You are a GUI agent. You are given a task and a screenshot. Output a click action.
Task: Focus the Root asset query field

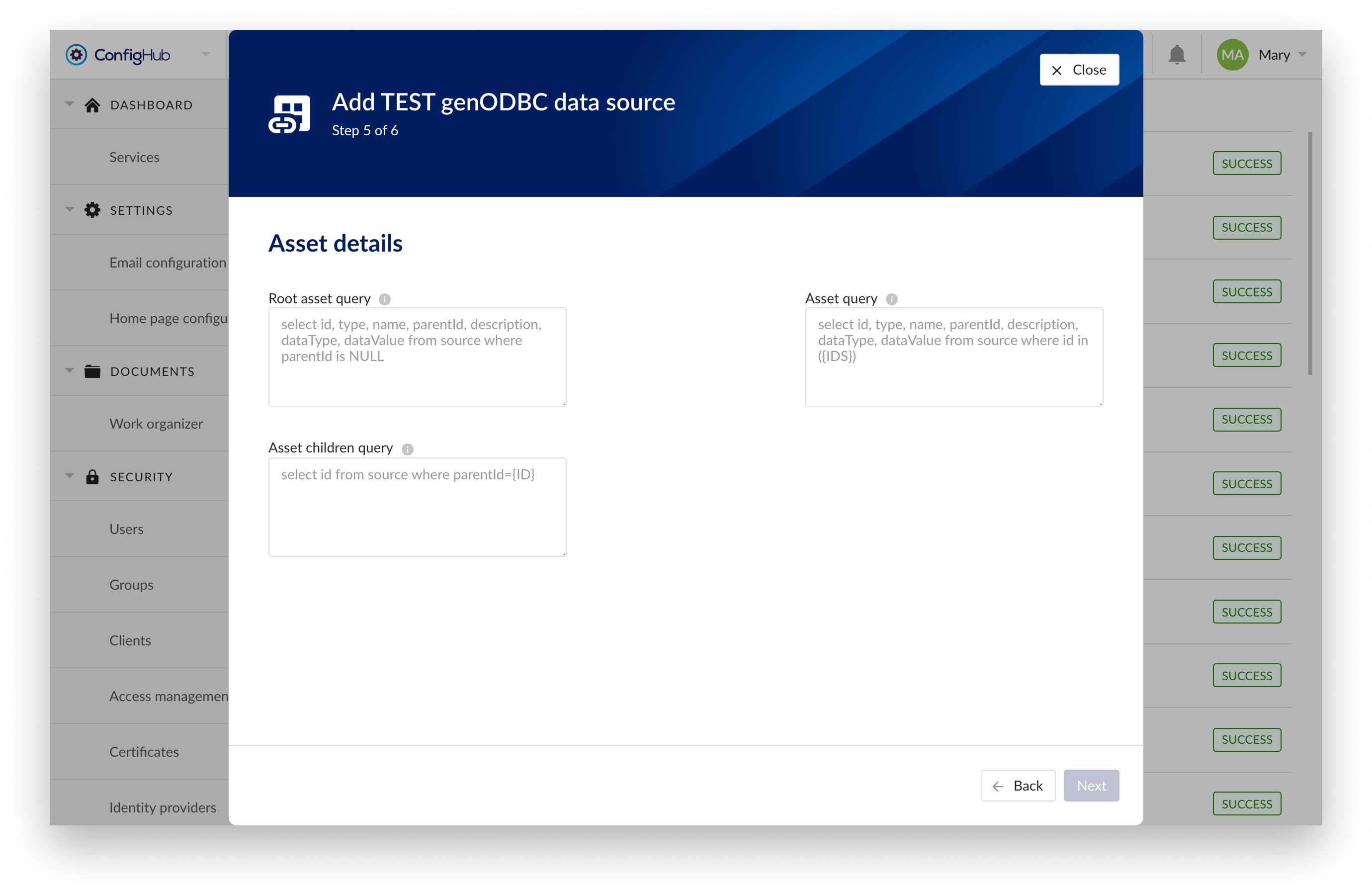pos(417,357)
